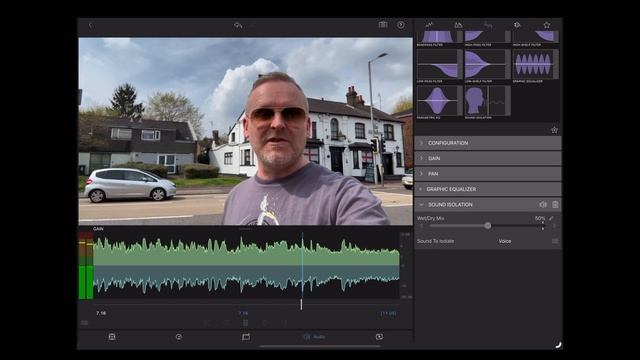The height and width of the screenshot is (360, 640).
Task: Click the video preview
Action: tap(245, 131)
